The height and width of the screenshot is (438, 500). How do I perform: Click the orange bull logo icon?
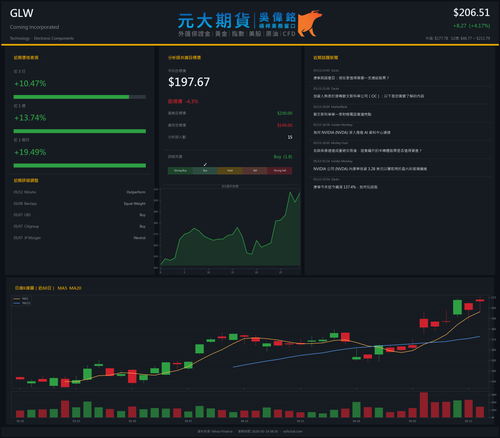pyautogui.click(x=309, y=23)
